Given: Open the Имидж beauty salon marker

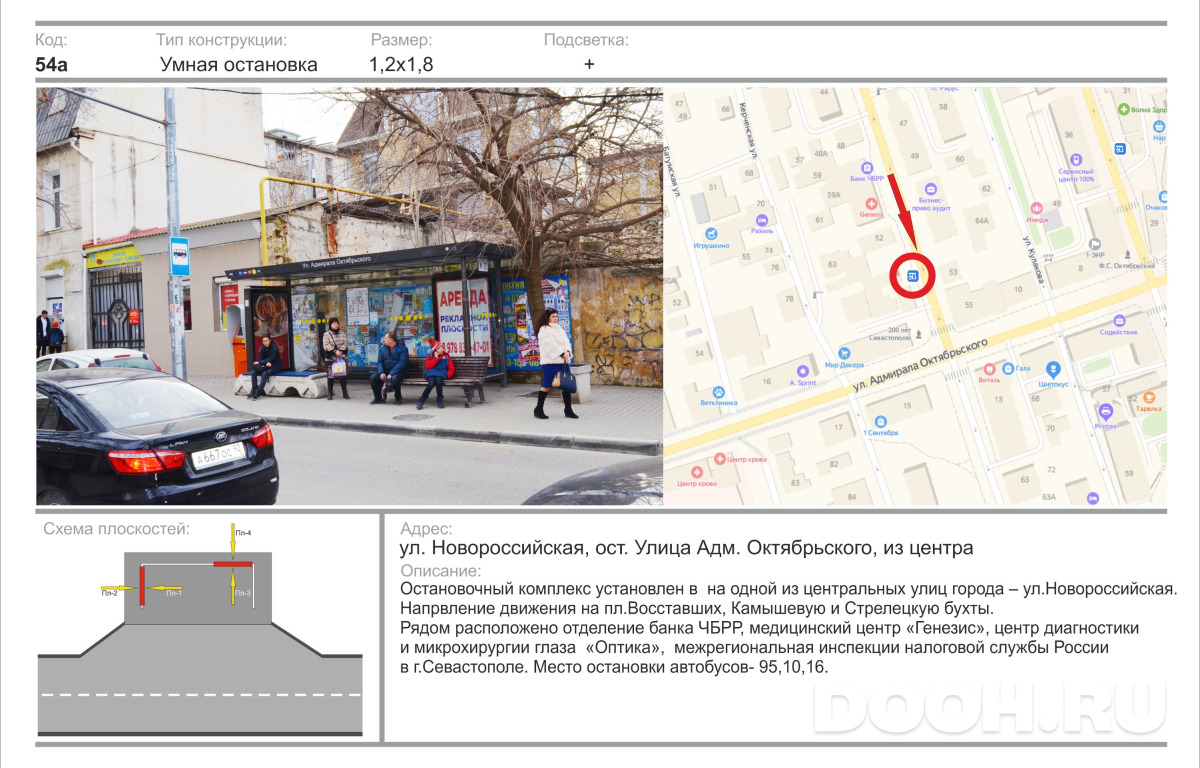Looking at the screenshot, I should (x=1036, y=209).
